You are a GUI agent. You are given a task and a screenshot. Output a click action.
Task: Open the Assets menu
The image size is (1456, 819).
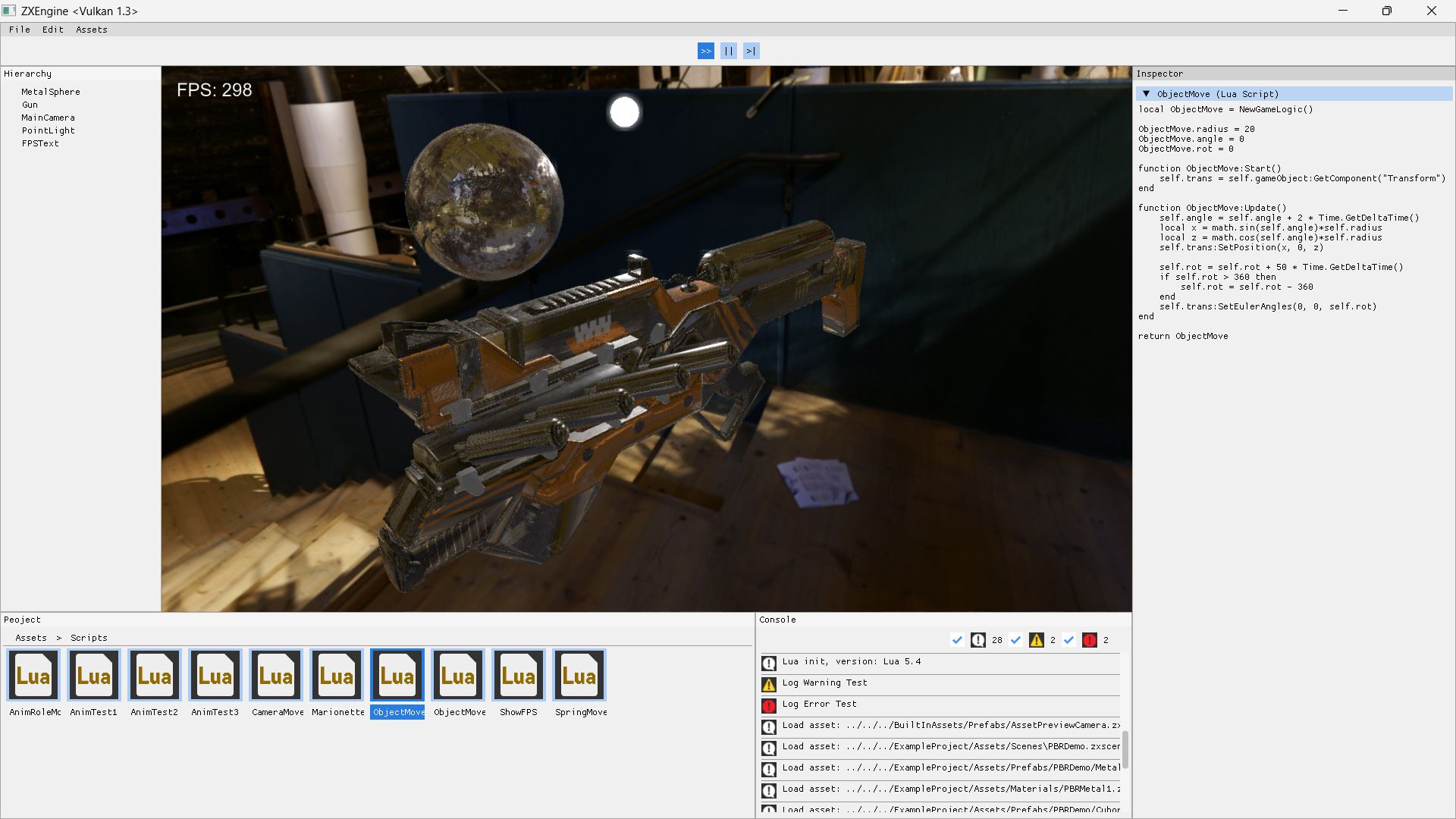(91, 30)
